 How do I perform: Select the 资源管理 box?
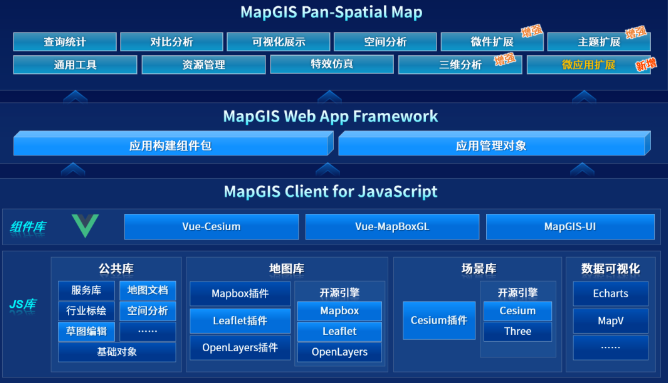click(x=204, y=65)
